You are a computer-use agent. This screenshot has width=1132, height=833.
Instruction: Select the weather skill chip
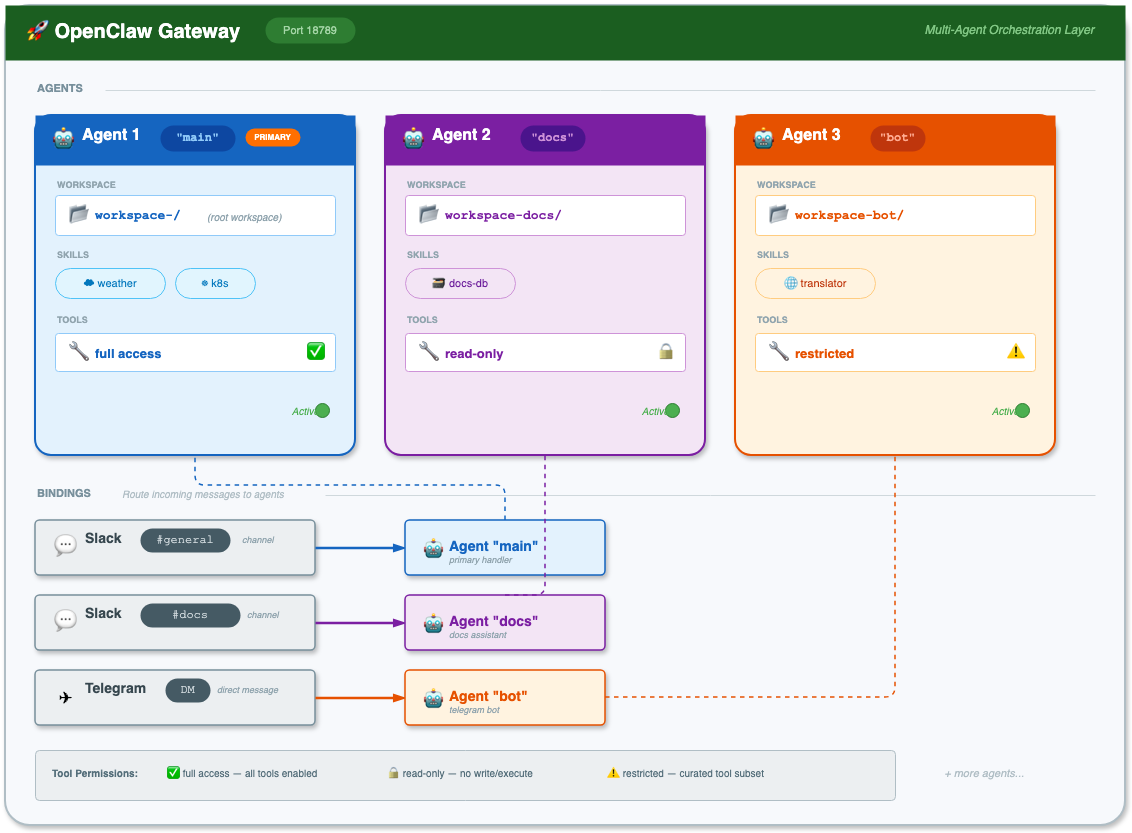point(110,284)
